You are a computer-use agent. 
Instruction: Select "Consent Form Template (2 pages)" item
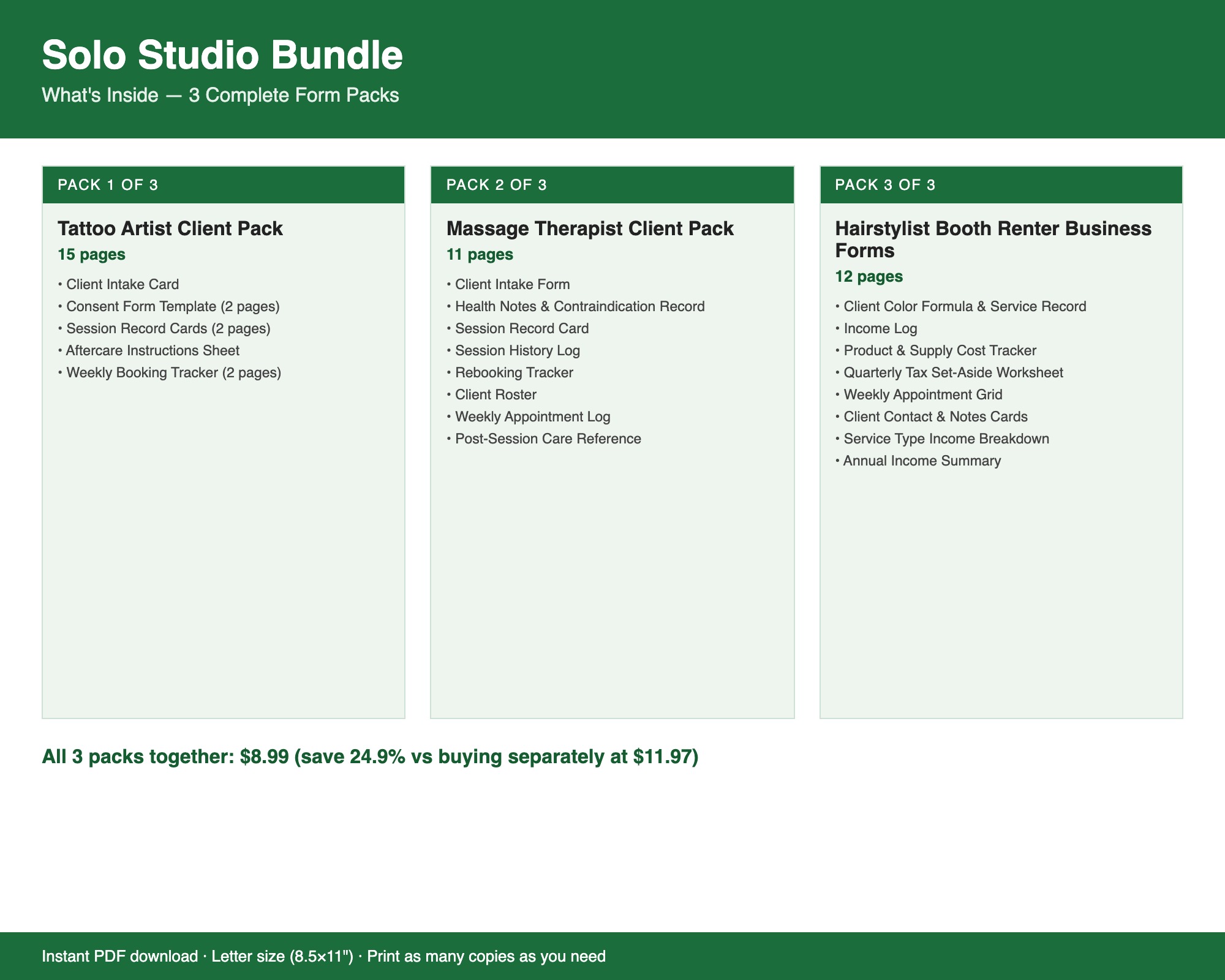point(169,306)
